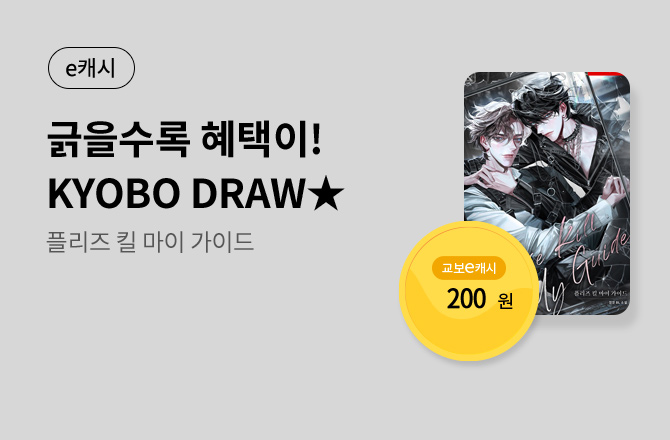Tap the orange 교보e캐시 label on coin

469,268
